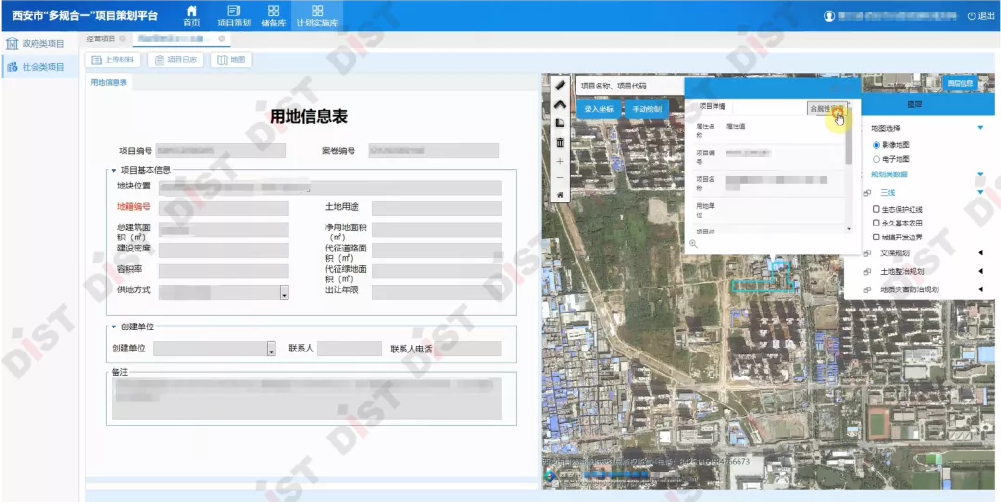1001x504 pixels.
Task: Open the 项目策划 module icon
Action: coord(234,15)
